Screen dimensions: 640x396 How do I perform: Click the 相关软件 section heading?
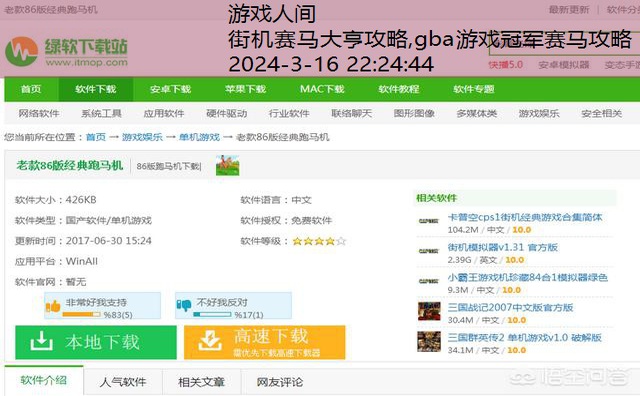point(436,198)
